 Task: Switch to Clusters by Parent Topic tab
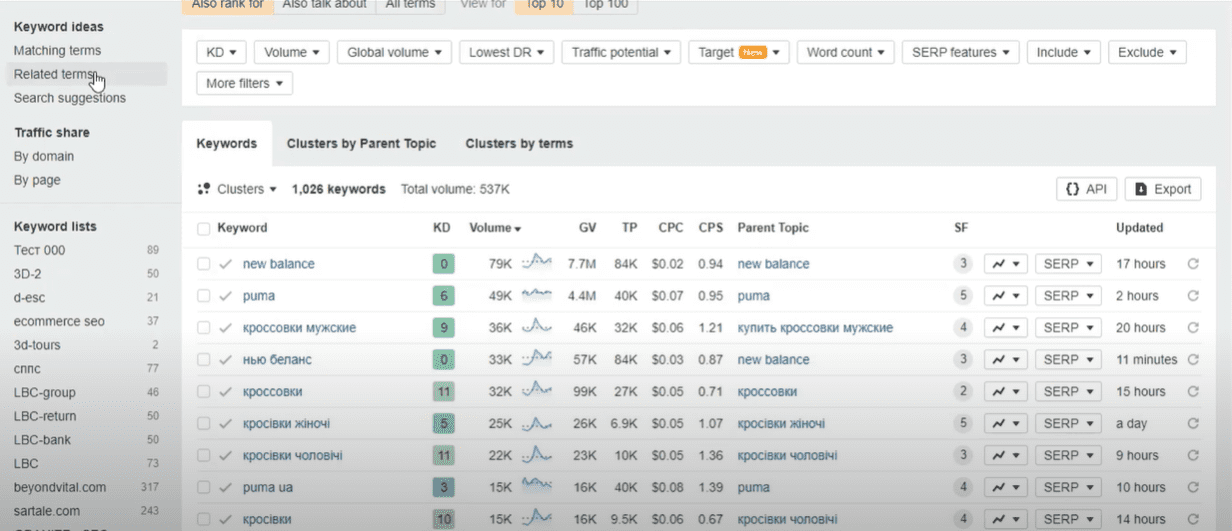[x=361, y=144]
